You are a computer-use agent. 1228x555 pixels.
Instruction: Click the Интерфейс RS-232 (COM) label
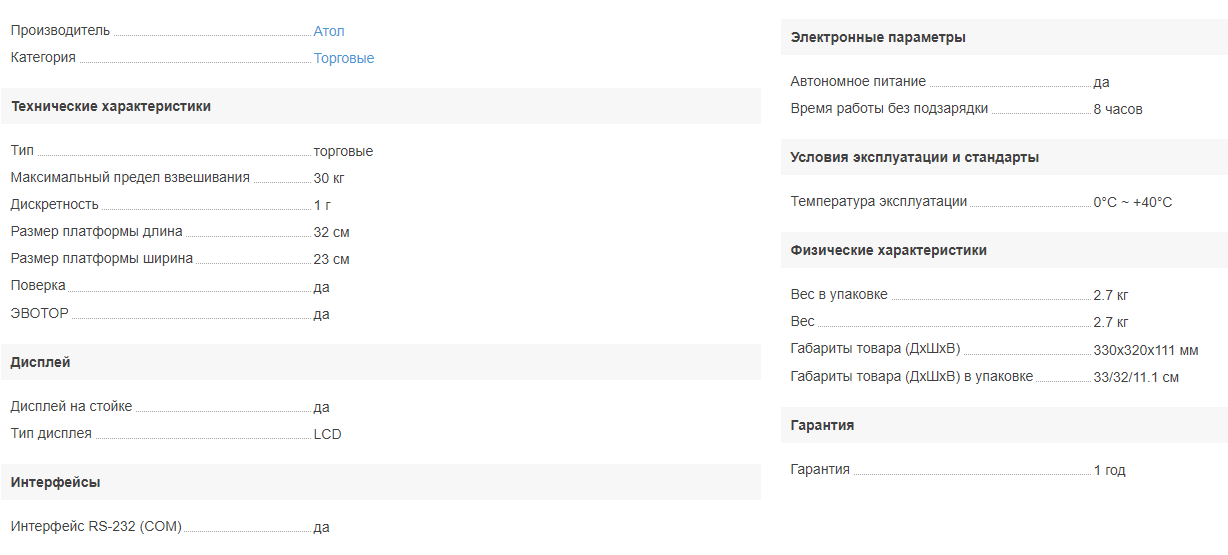click(96, 527)
